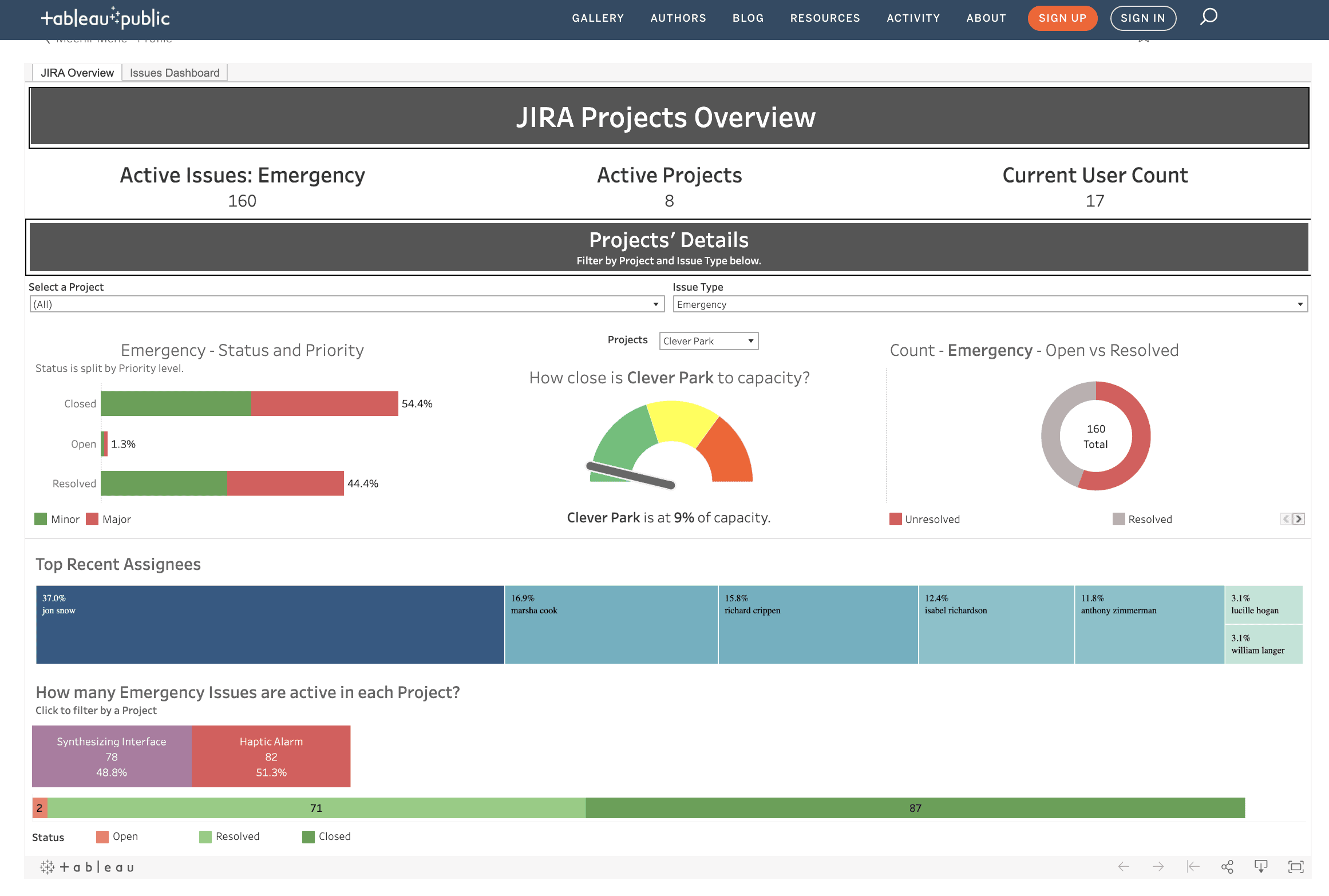Redo the dashboard action

click(x=1159, y=866)
